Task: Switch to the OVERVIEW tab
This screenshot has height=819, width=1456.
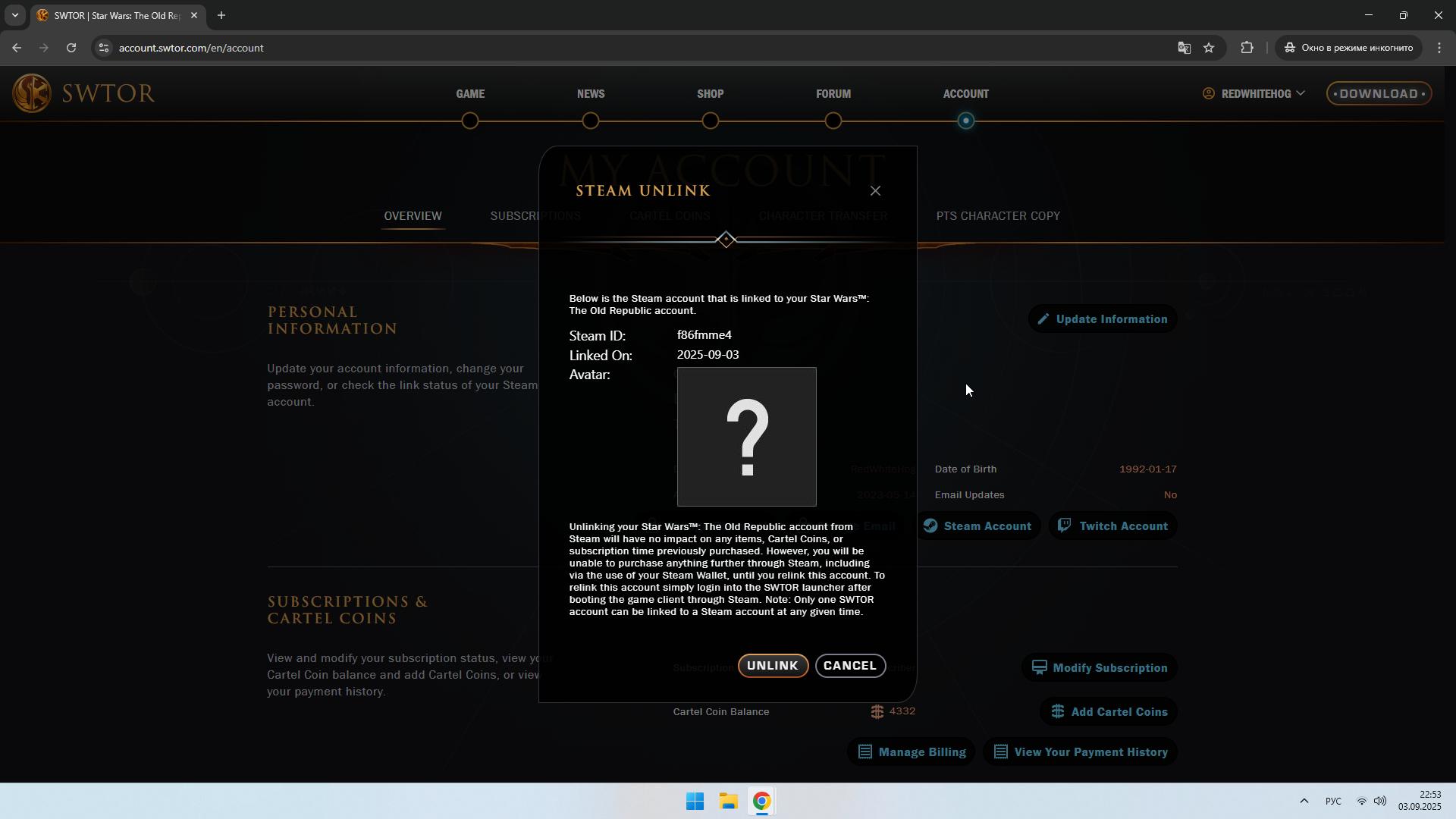Action: pos(413,216)
